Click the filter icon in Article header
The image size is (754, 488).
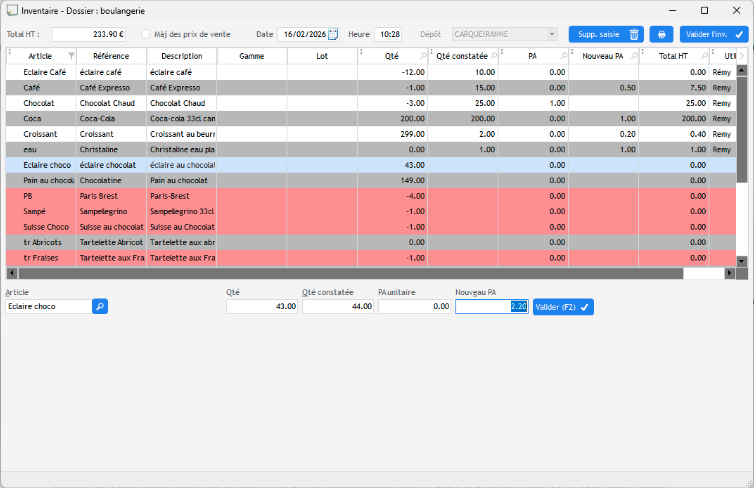click(x=70, y=57)
